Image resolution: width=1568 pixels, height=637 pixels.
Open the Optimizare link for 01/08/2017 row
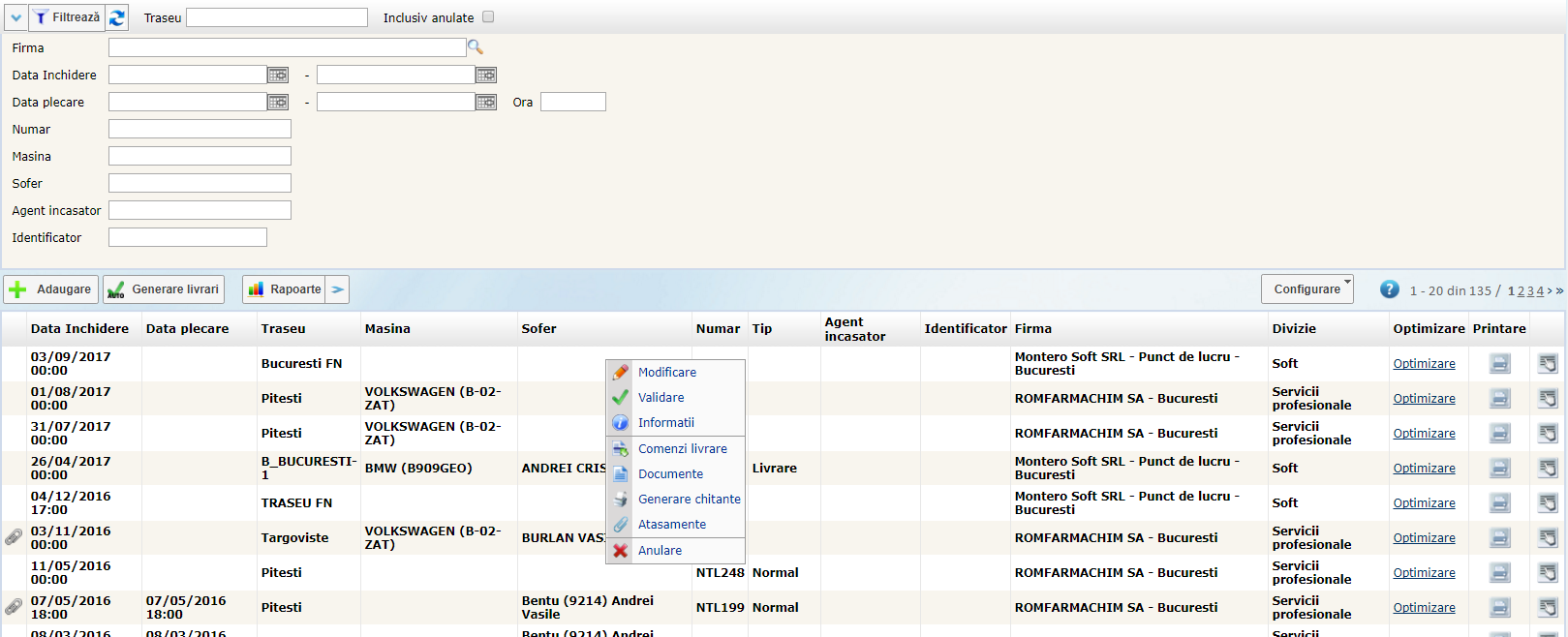[x=1424, y=399]
